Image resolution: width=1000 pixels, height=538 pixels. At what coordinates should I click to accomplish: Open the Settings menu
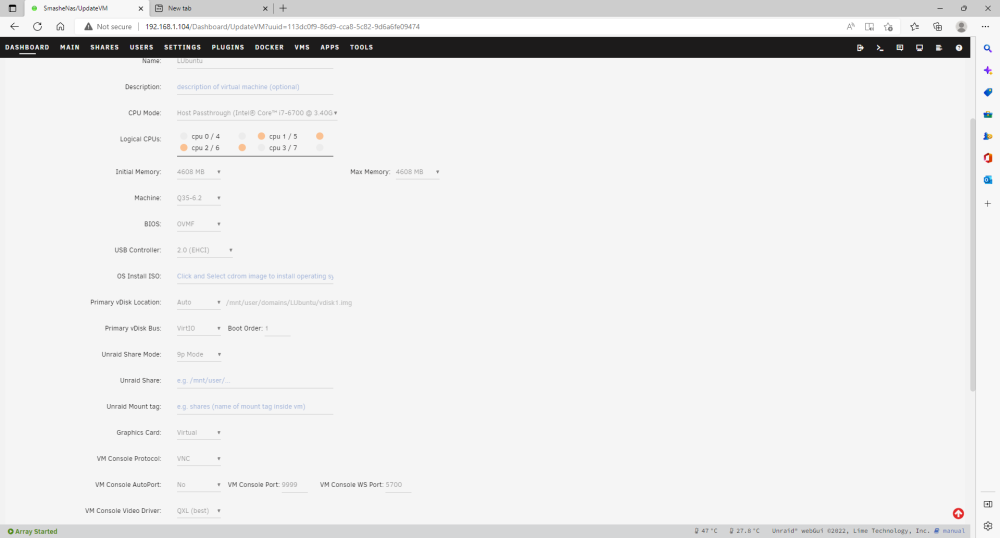[182, 48]
